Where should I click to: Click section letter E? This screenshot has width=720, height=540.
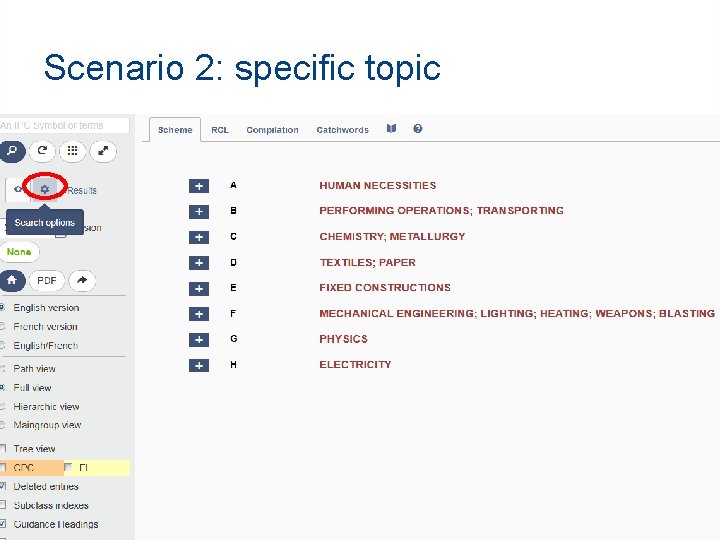(233, 287)
